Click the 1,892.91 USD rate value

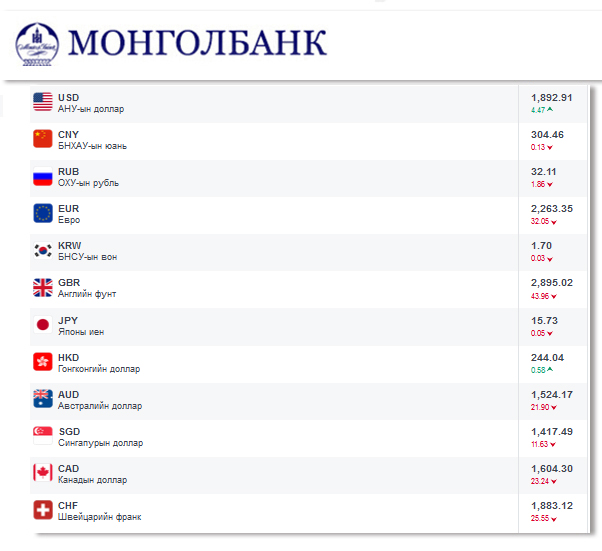(x=551, y=97)
